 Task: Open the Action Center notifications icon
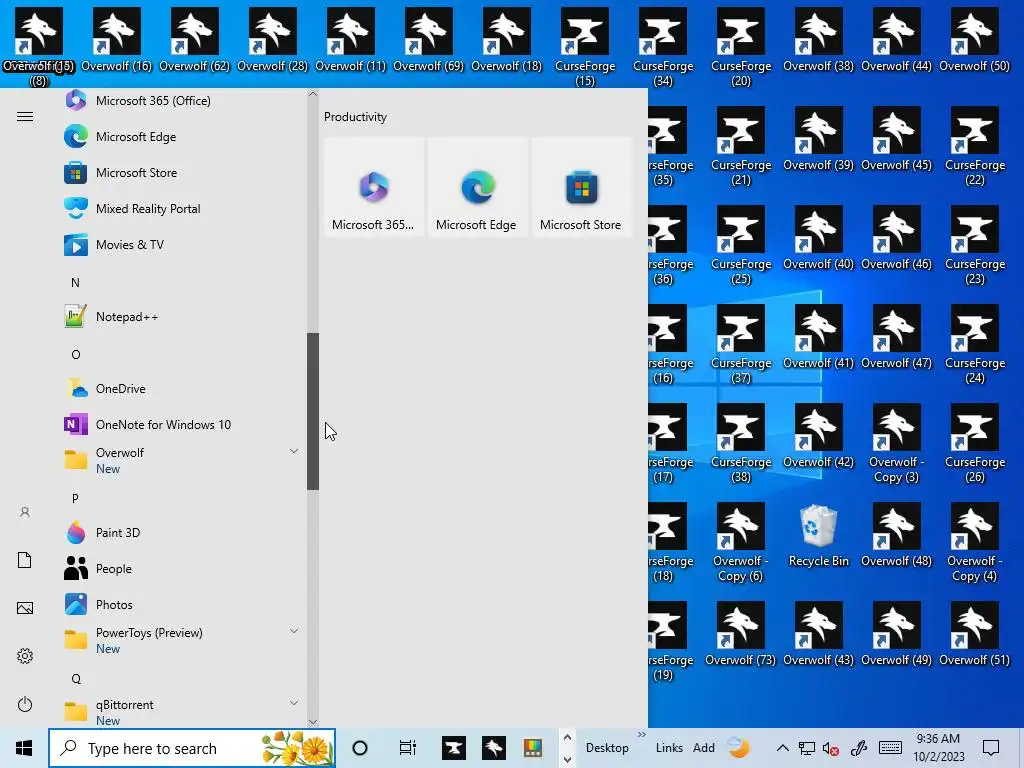pyautogui.click(x=991, y=748)
